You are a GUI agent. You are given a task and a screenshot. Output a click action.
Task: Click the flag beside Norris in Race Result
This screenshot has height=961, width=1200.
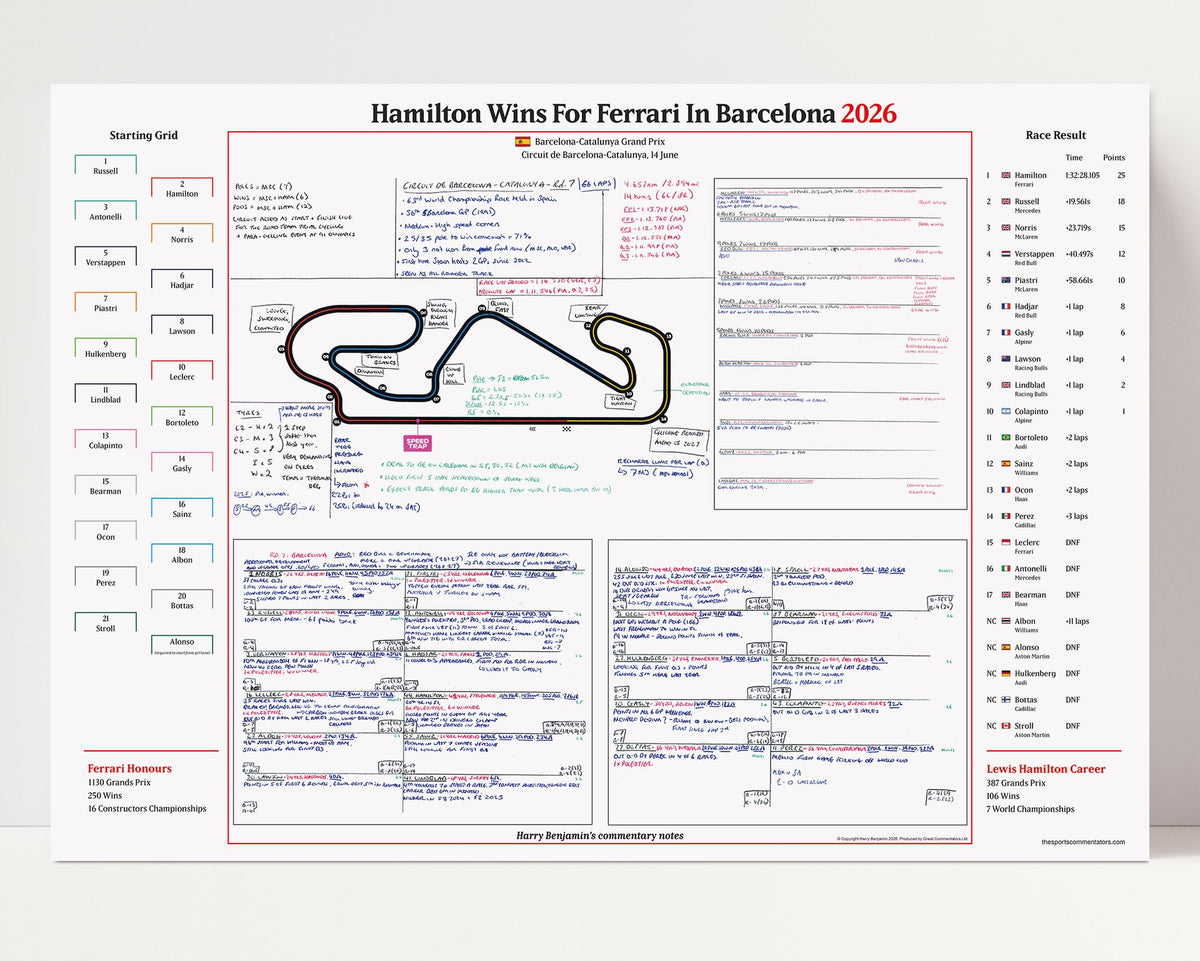(x=1007, y=227)
